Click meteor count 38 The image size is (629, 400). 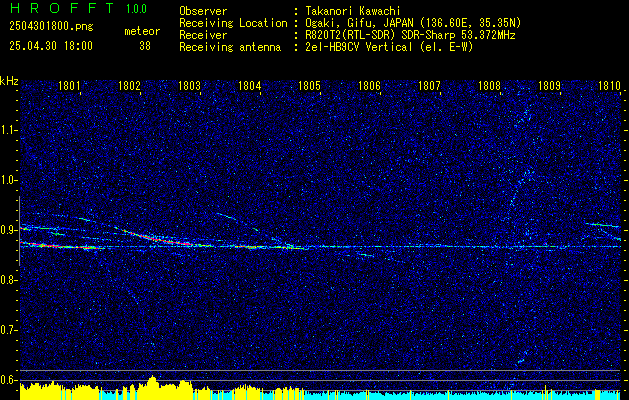[x=145, y=46]
